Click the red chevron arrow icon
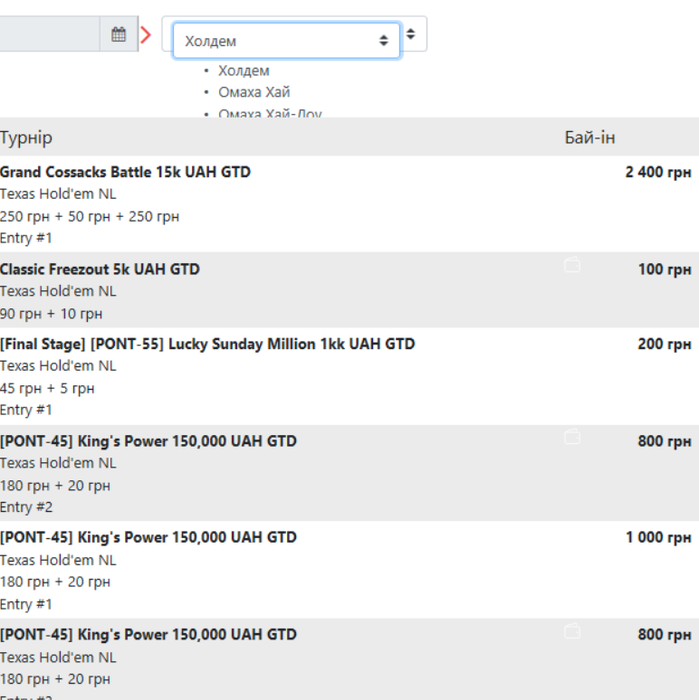Viewport: 699px width, 700px height. [146, 35]
